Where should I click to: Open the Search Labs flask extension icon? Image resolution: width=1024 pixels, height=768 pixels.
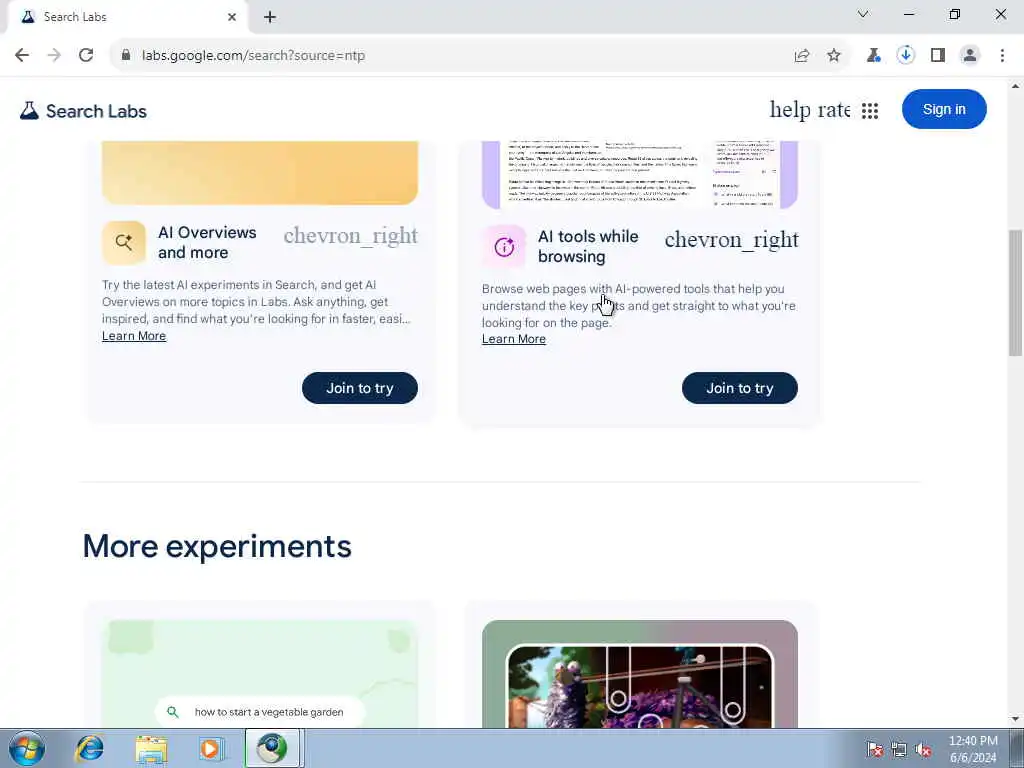pyautogui.click(x=873, y=56)
